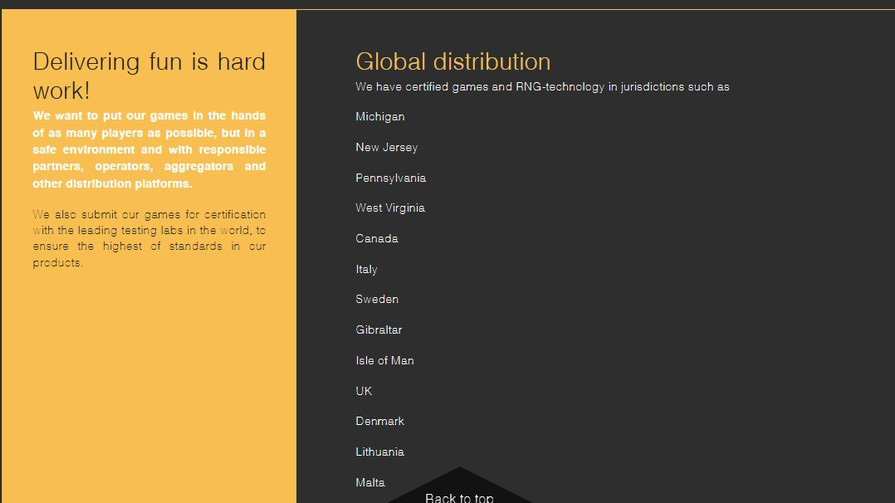Image resolution: width=895 pixels, height=503 pixels.
Task: Click on Italy in the list
Action: pyautogui.click(x=366, y=269)
